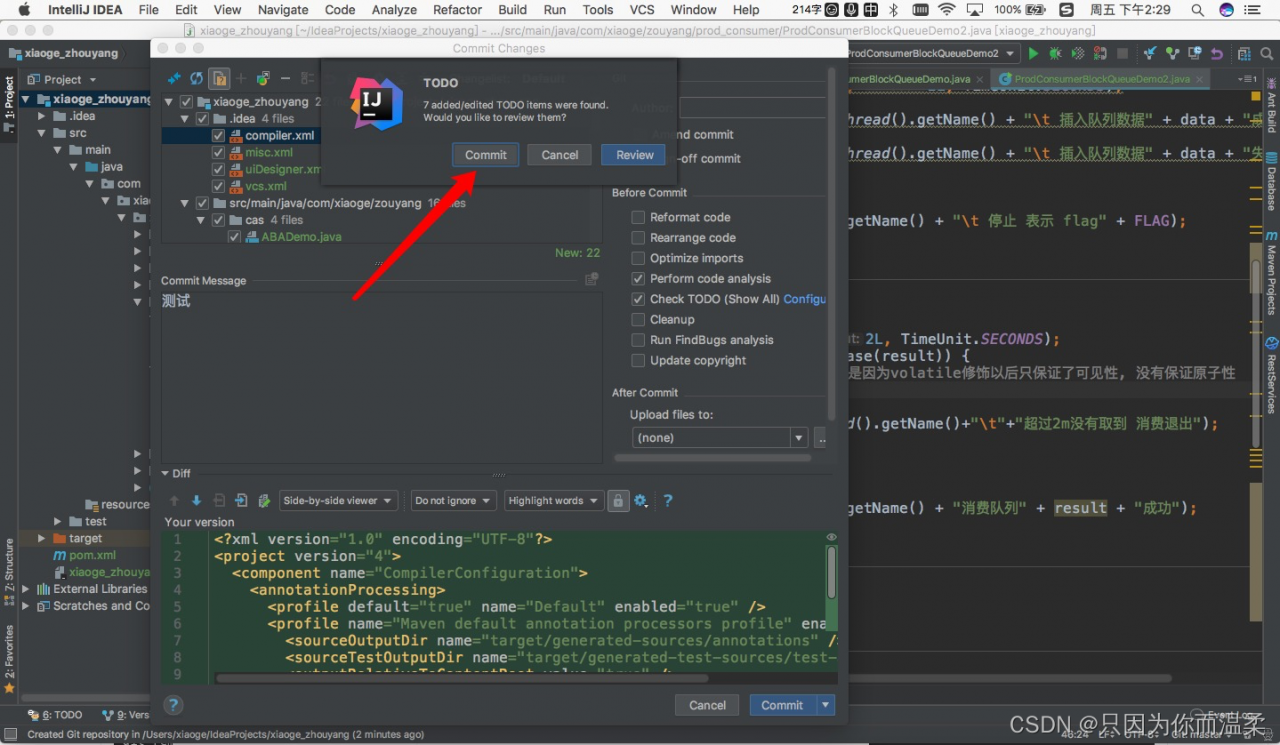
Task: Open the Highlight words dropdown
Action: pos(553,501)
